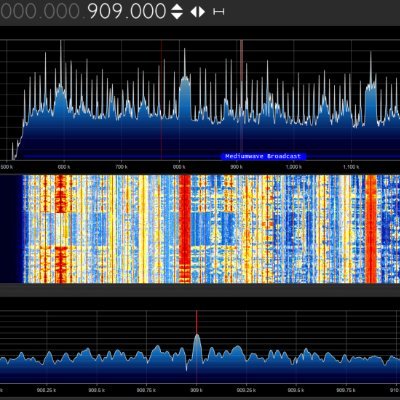Image resolution: width=400 pixels, height=400 pixels.
Task: Click the 600 k spectrum axis label
Action: tap(64, 166)
